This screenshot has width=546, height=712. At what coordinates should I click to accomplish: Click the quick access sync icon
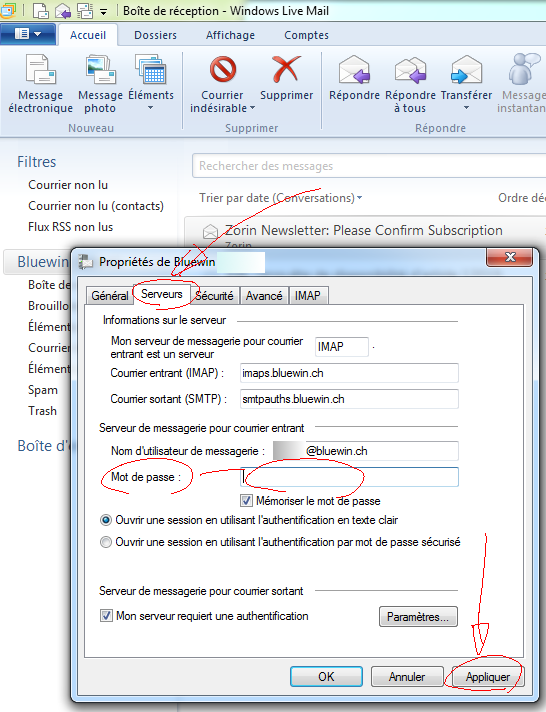[84, 10]
